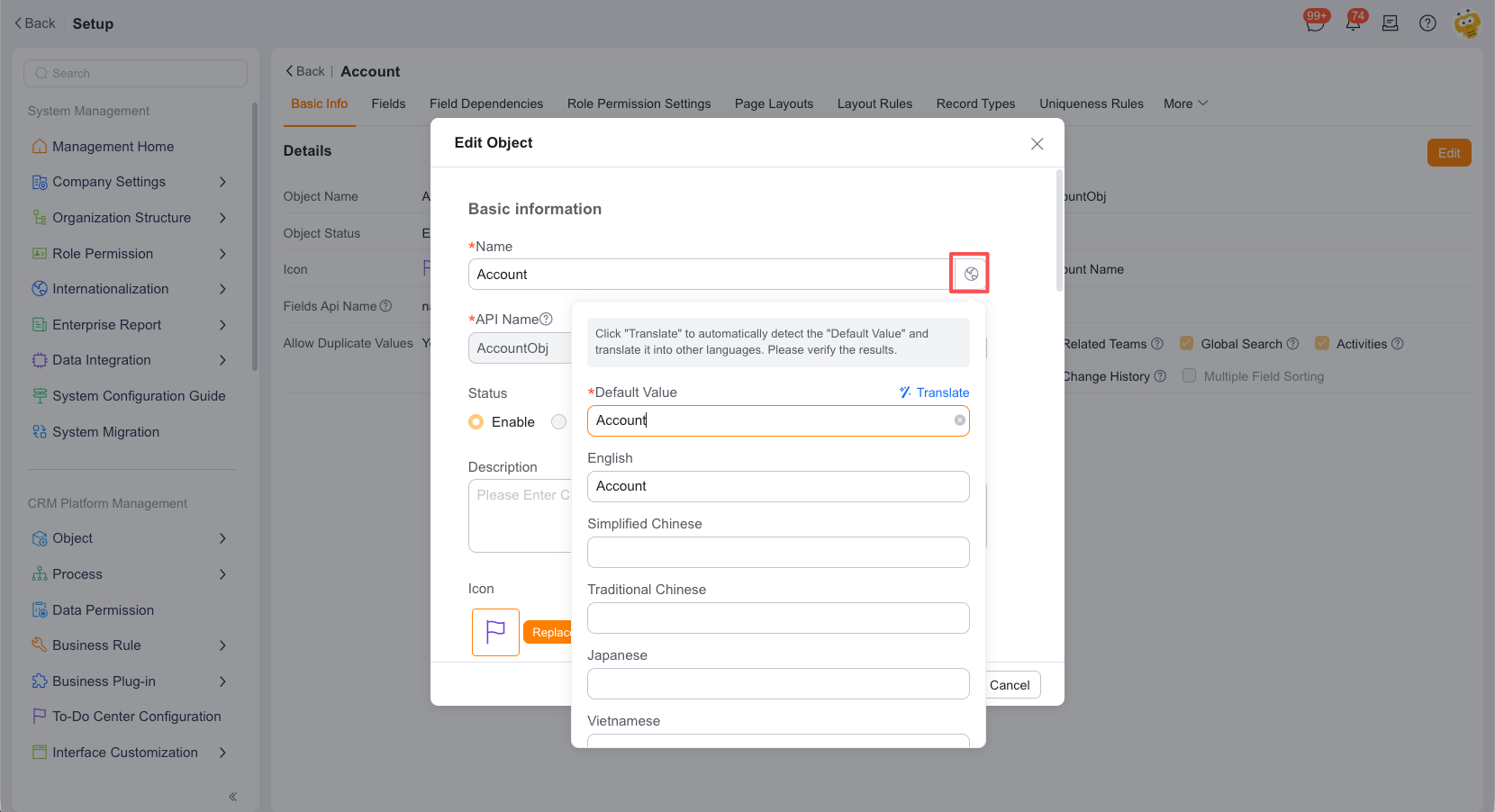Click the Simplified Chinese input field
Image resolution: width=1495 pixels, height=812 pixels.
pos(778,552)
